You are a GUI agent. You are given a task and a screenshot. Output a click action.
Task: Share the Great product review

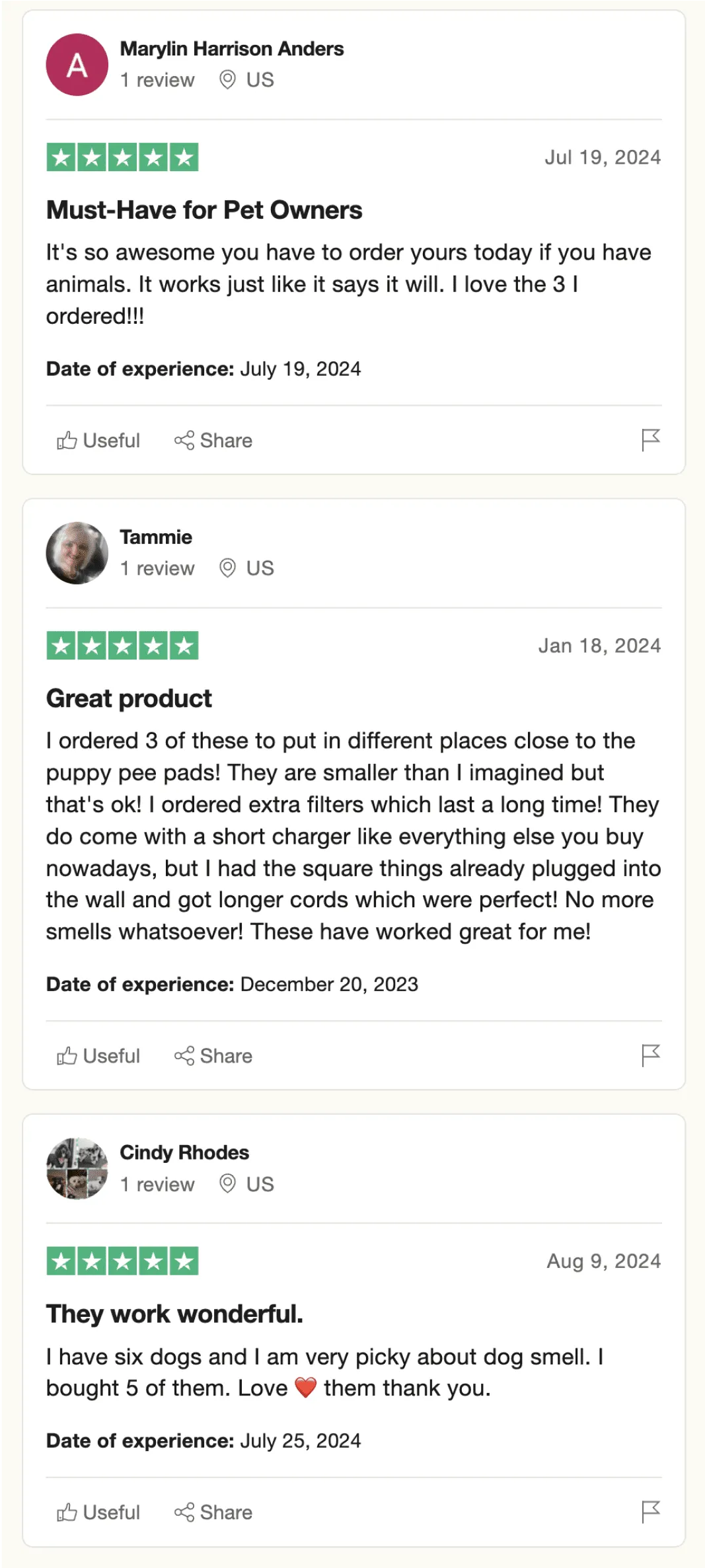pyautogui.click(x=213, y=1056)
